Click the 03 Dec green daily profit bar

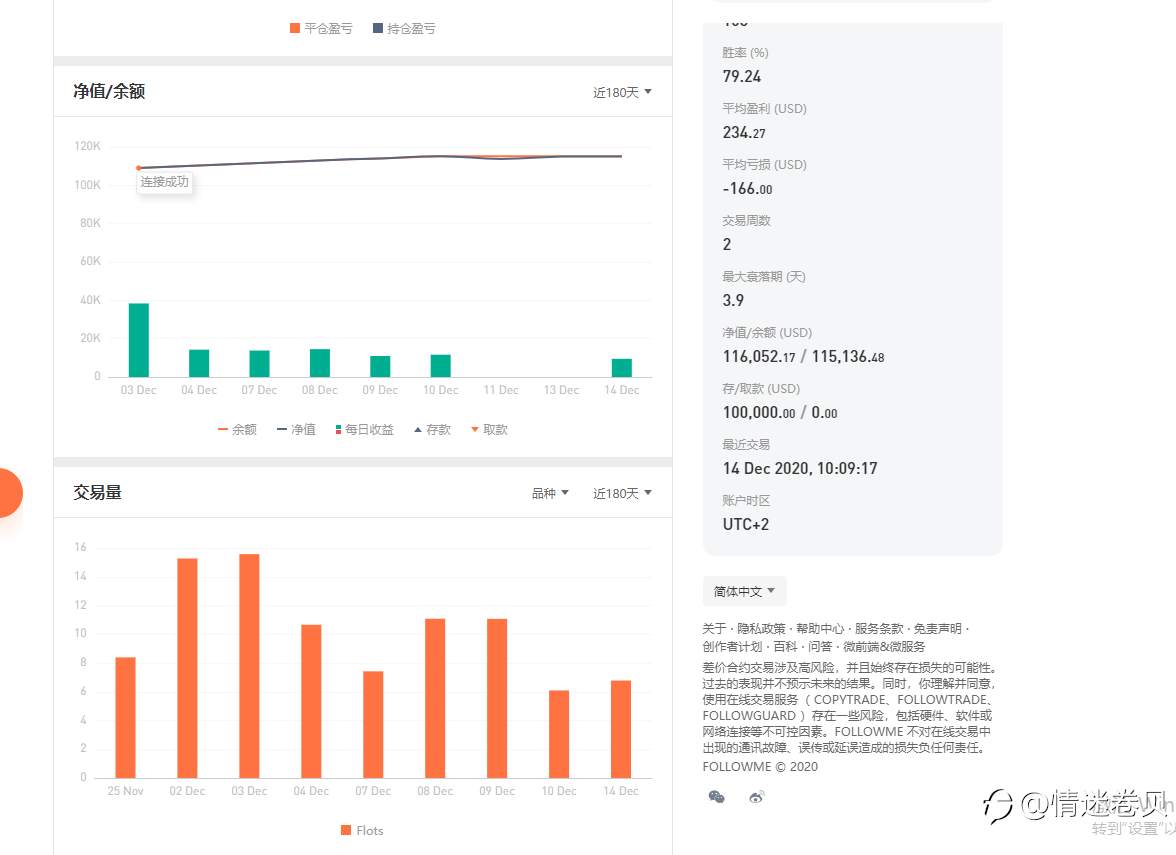pyautogui.click(x=139, y=340)
